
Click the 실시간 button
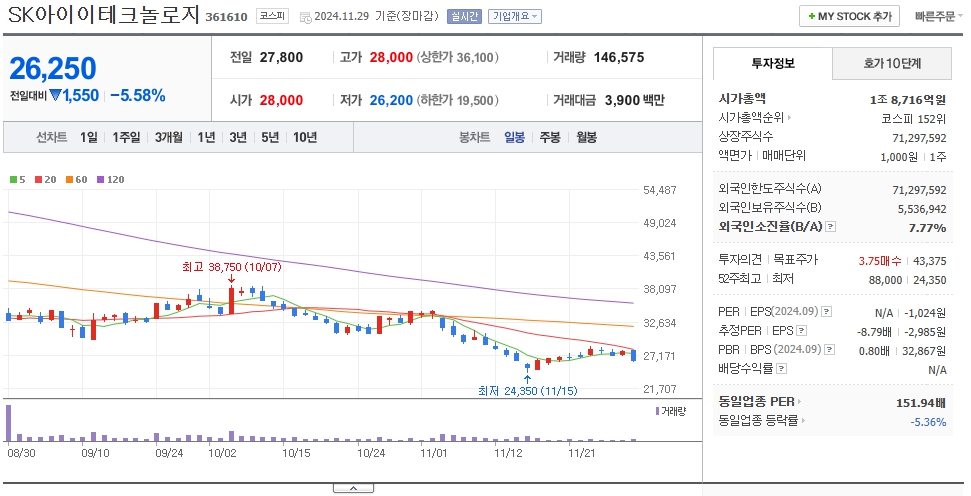(x=464, y=17)
